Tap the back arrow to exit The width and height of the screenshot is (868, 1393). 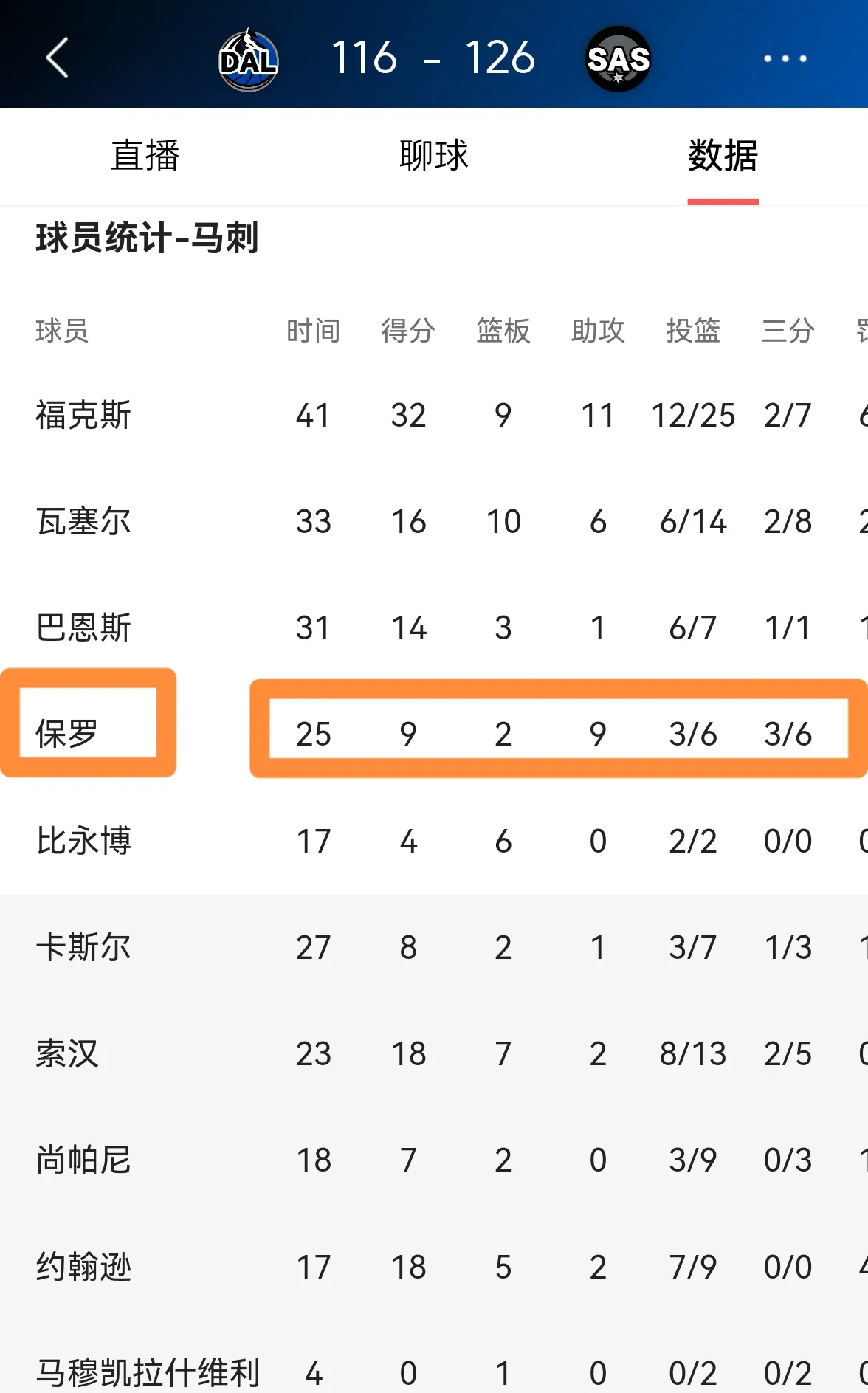56,59
